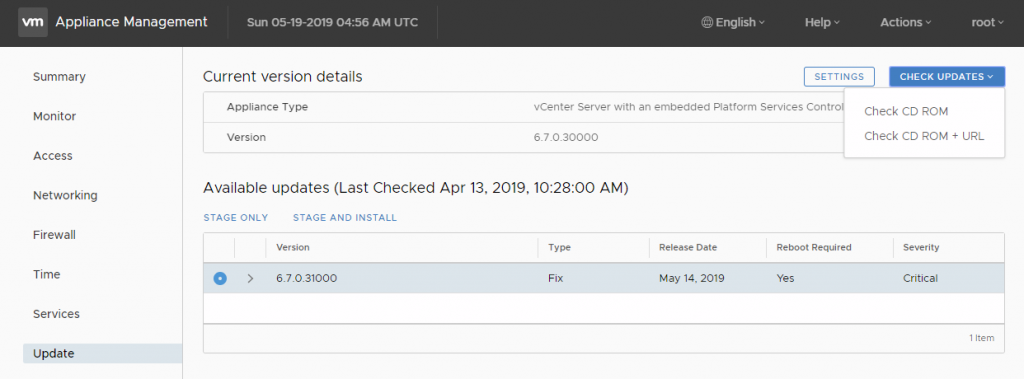Viewport: 1024px width, 379px height.
Task: Click the Critical severity cell
Action: pos(920,278)
